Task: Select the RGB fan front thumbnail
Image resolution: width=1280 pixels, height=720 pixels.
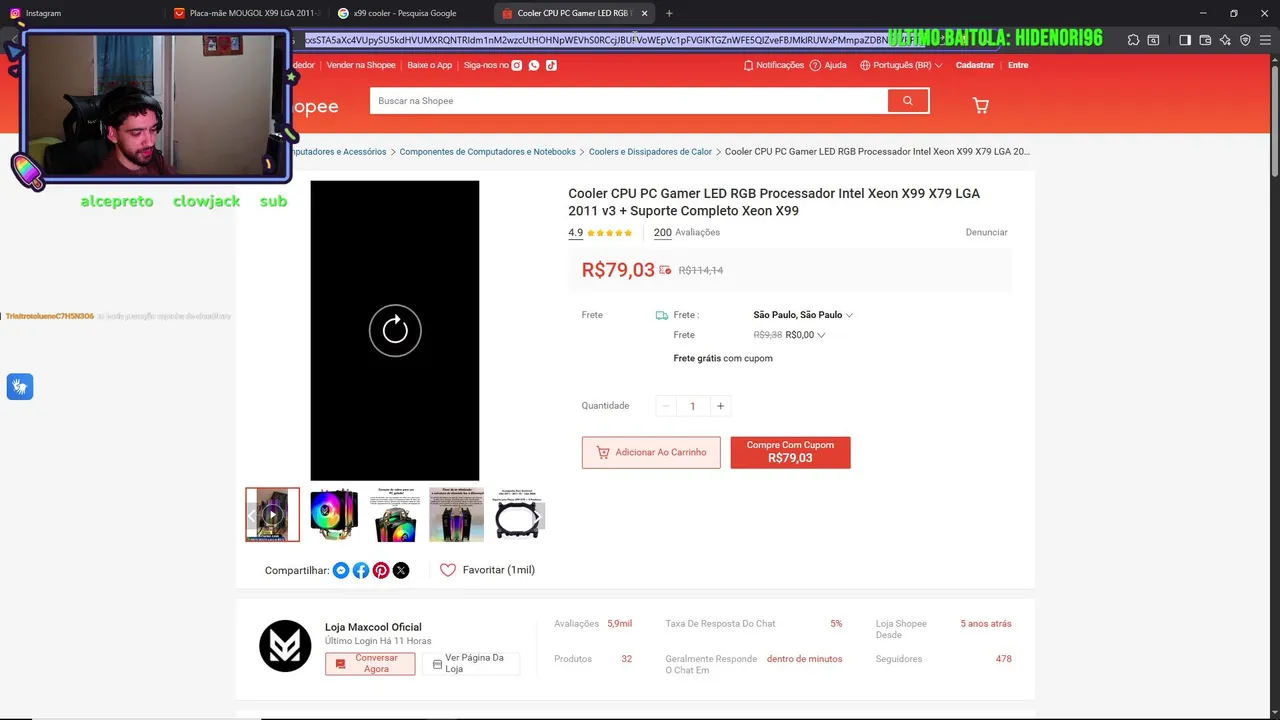Action: [334, 515]
